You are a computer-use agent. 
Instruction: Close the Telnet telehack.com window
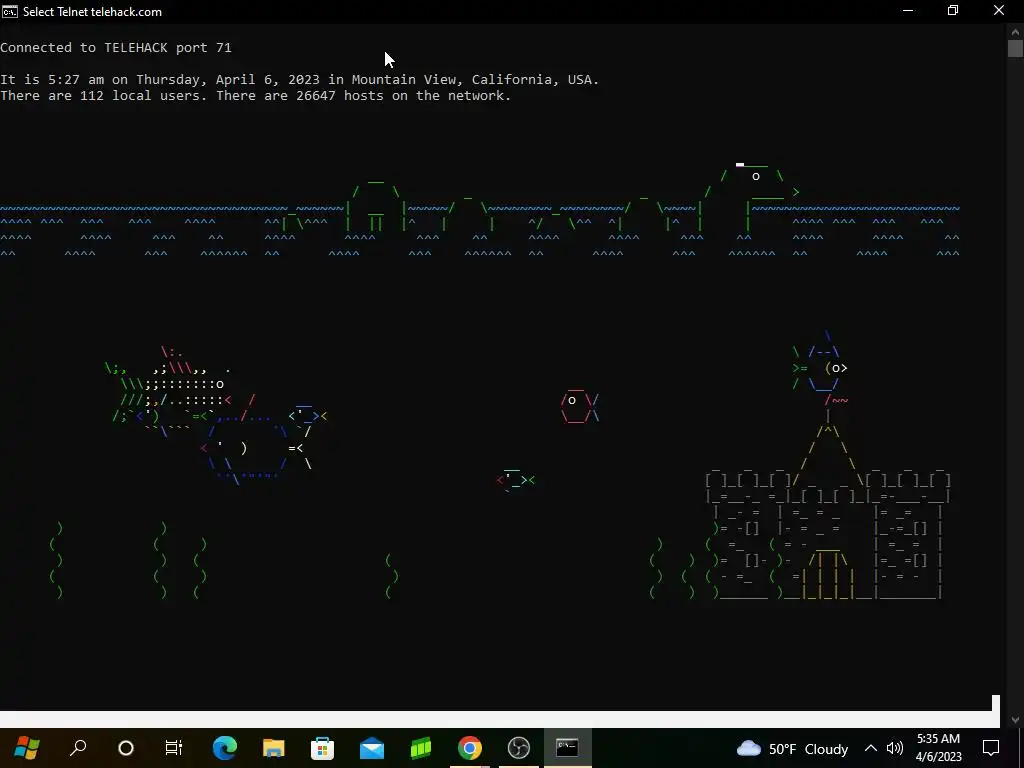[x=999, y=10]
